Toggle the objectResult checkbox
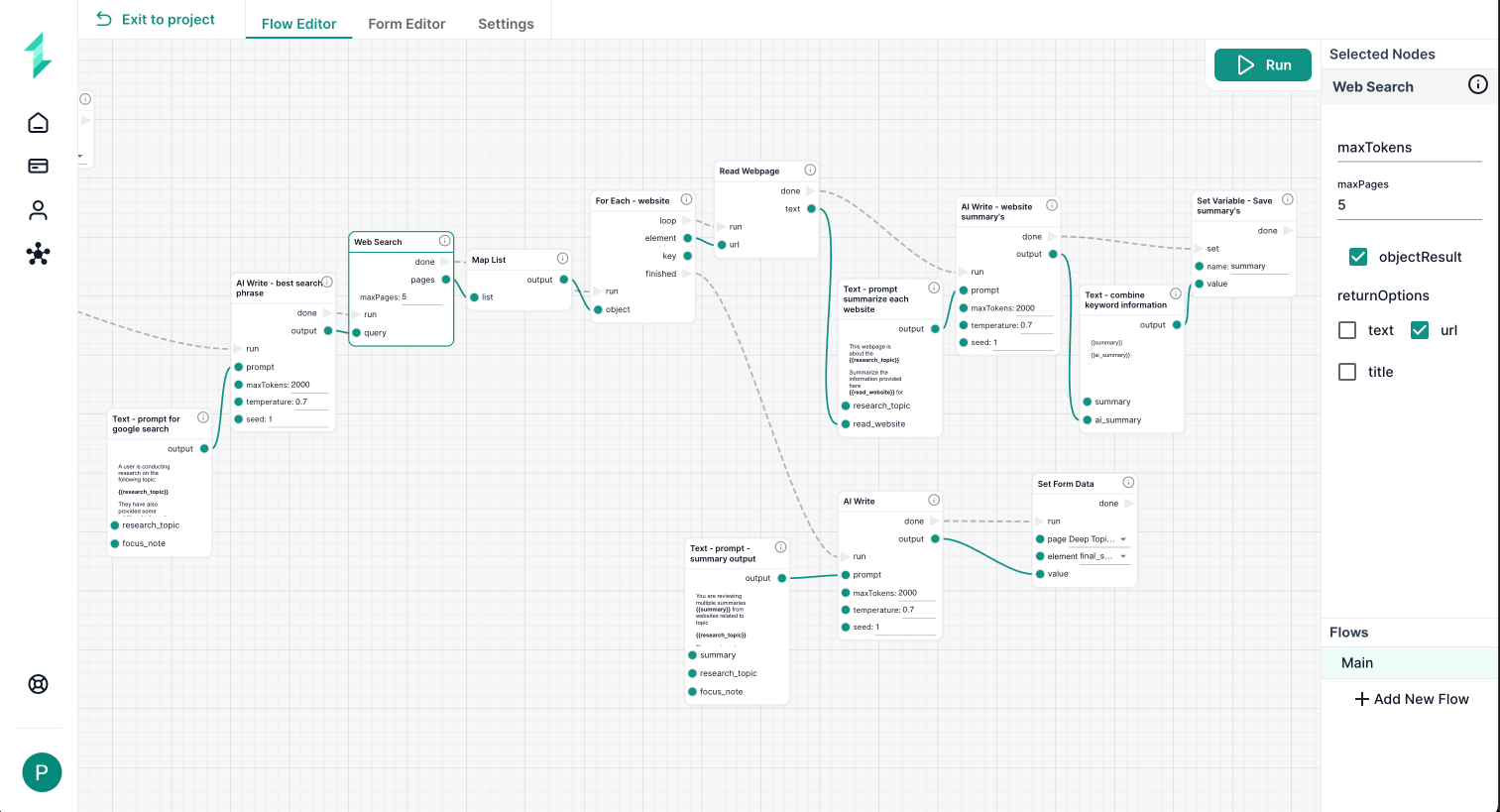1500x812 pixels. point(1358,257)
